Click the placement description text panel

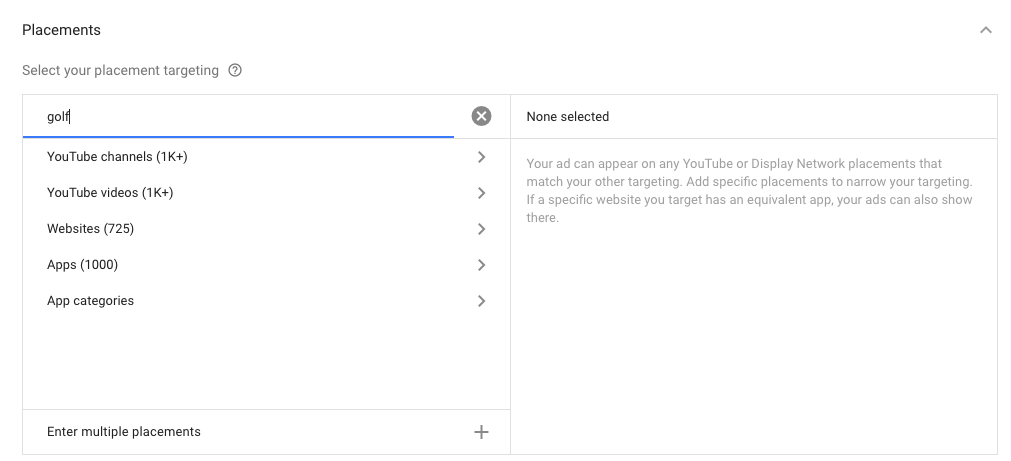coord(749,190)
